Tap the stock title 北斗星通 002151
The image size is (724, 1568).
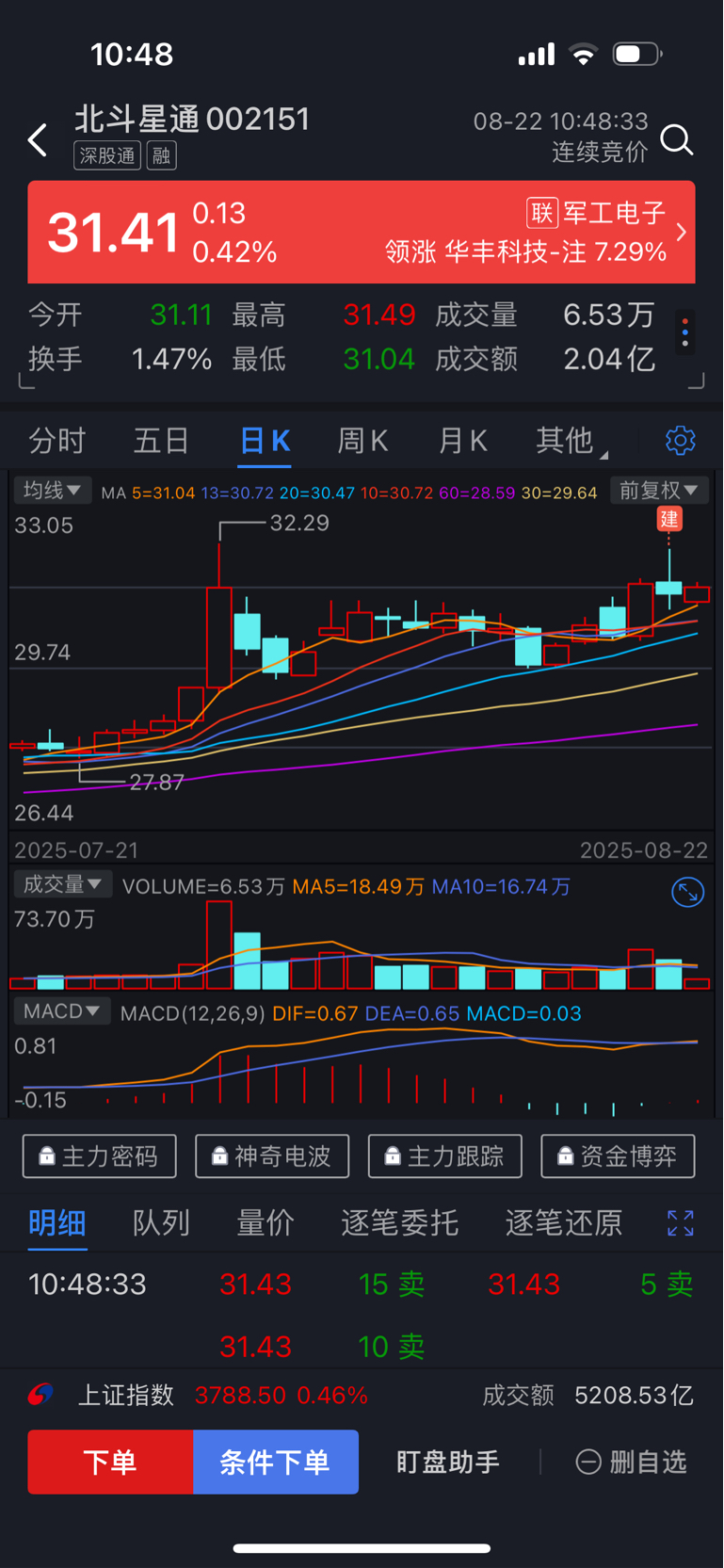tap(192, 119)
